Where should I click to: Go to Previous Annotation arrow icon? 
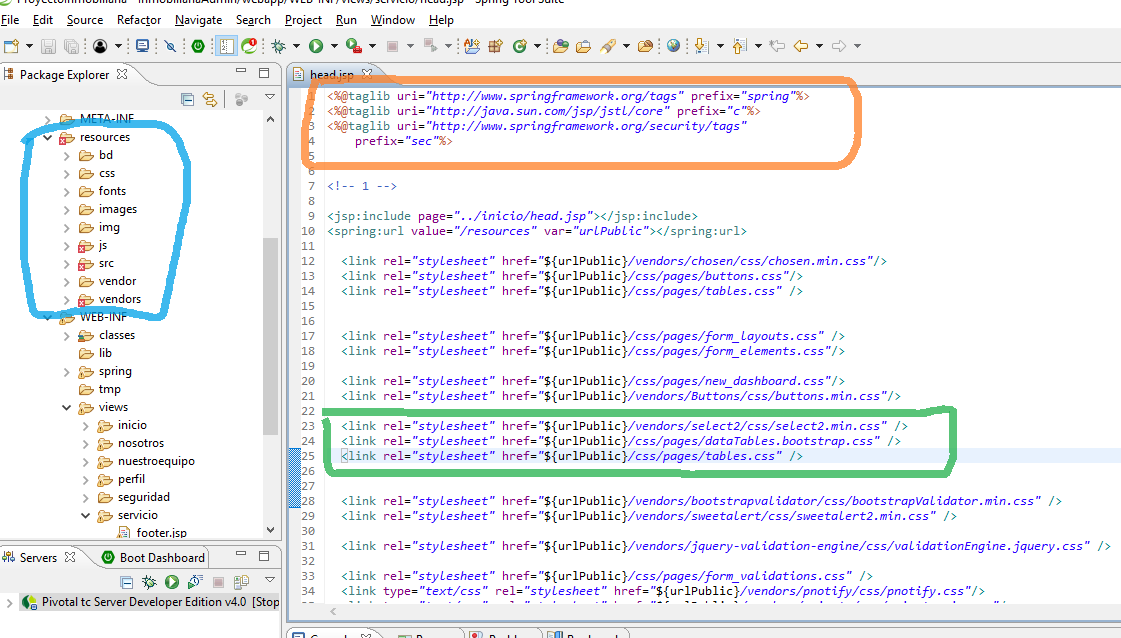tap(740, 46)
